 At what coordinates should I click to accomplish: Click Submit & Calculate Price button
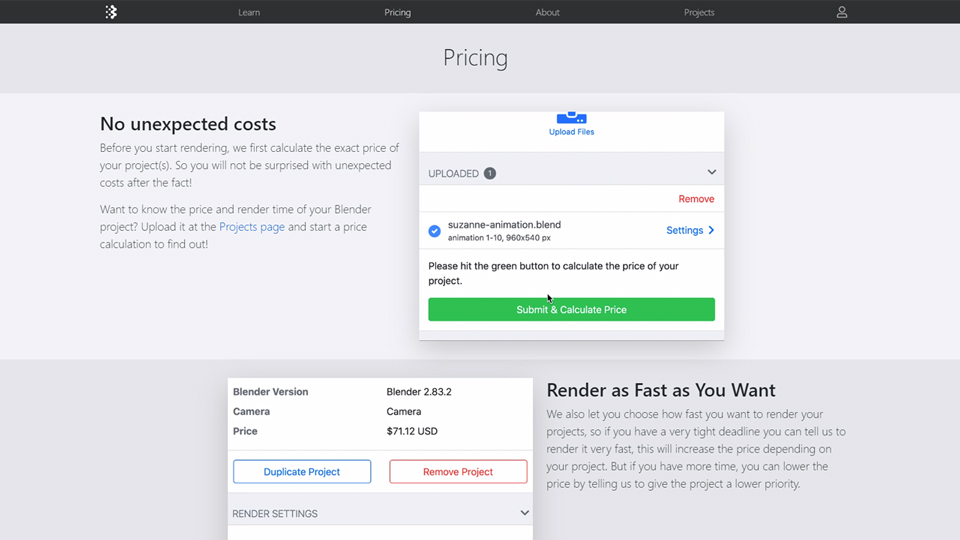pos(571,310)
